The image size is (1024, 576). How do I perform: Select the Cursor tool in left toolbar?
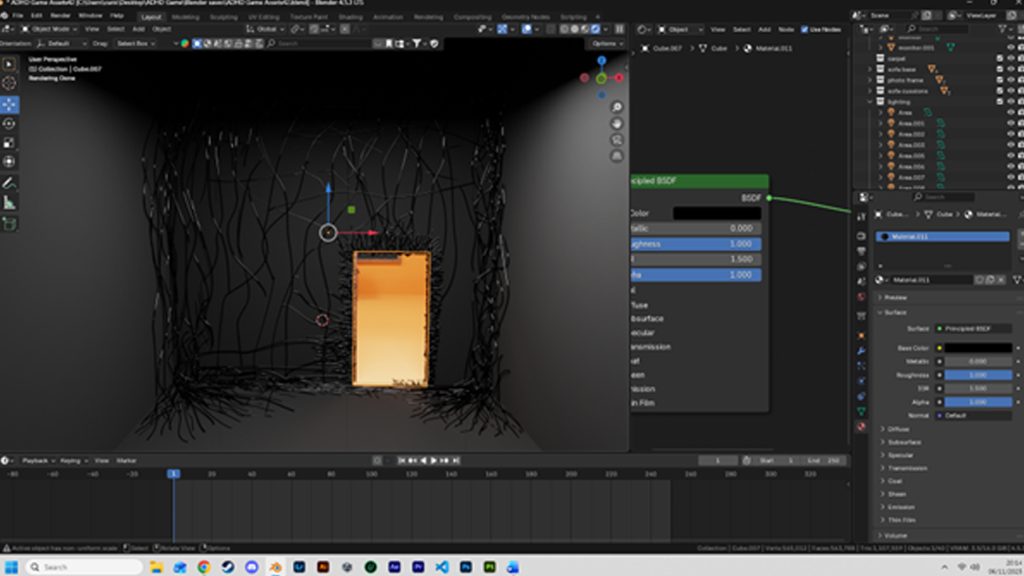click(9, 84)
